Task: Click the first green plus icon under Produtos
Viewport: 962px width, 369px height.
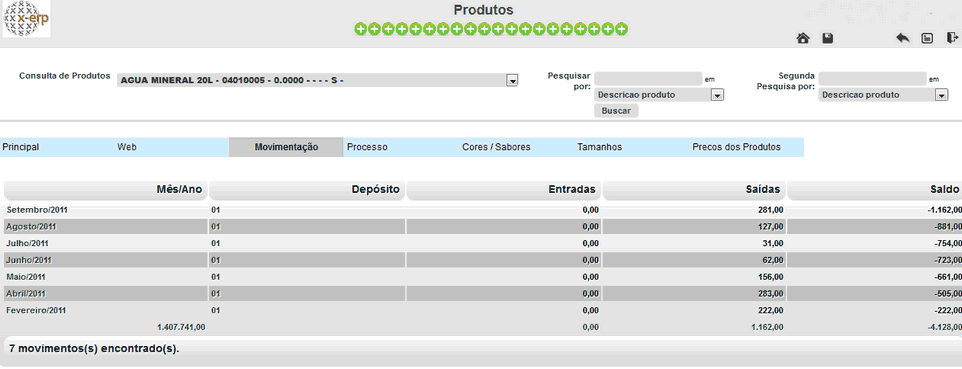Action: coord(361,29)
